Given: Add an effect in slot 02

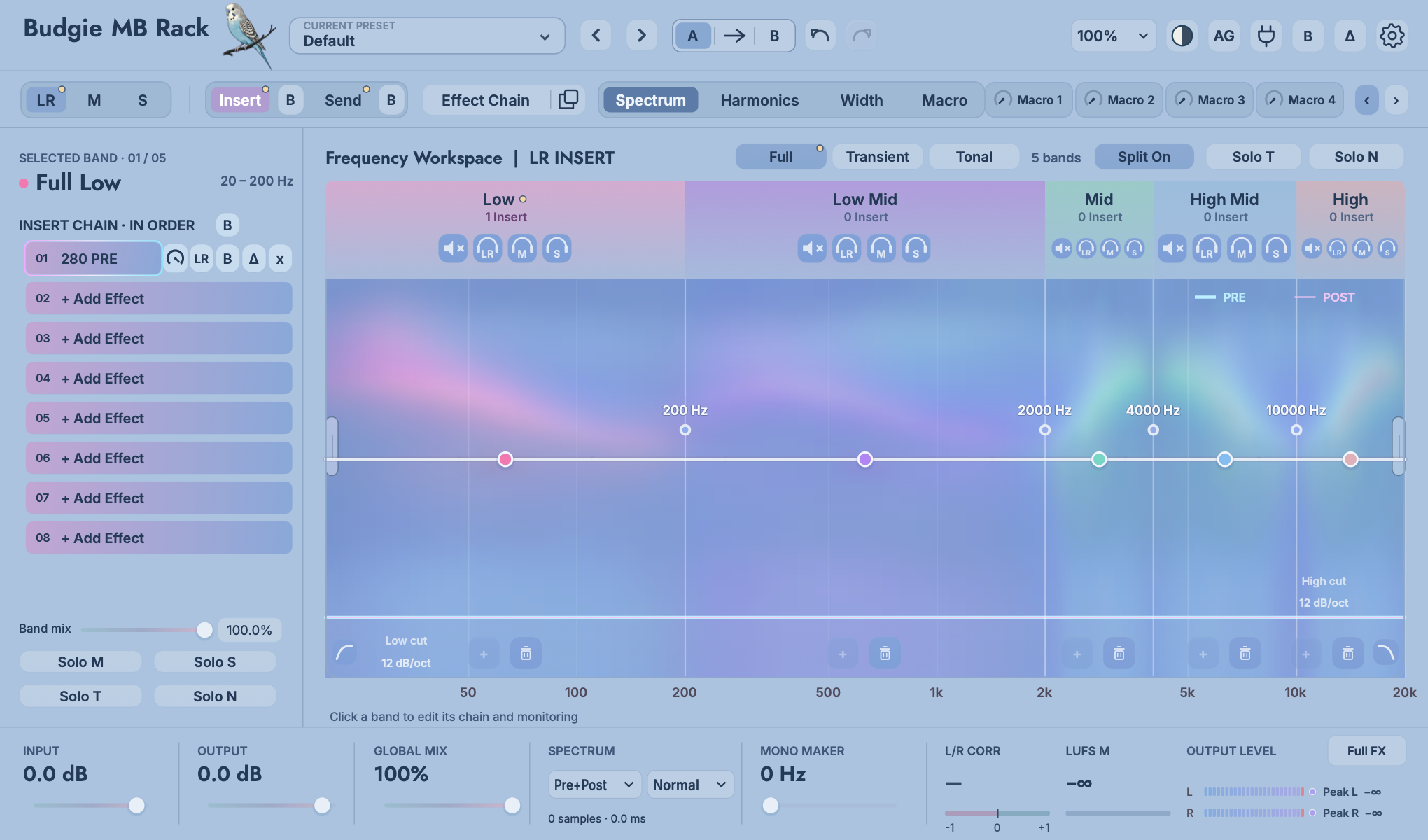Looking at the screenshot, I should 159,299.
